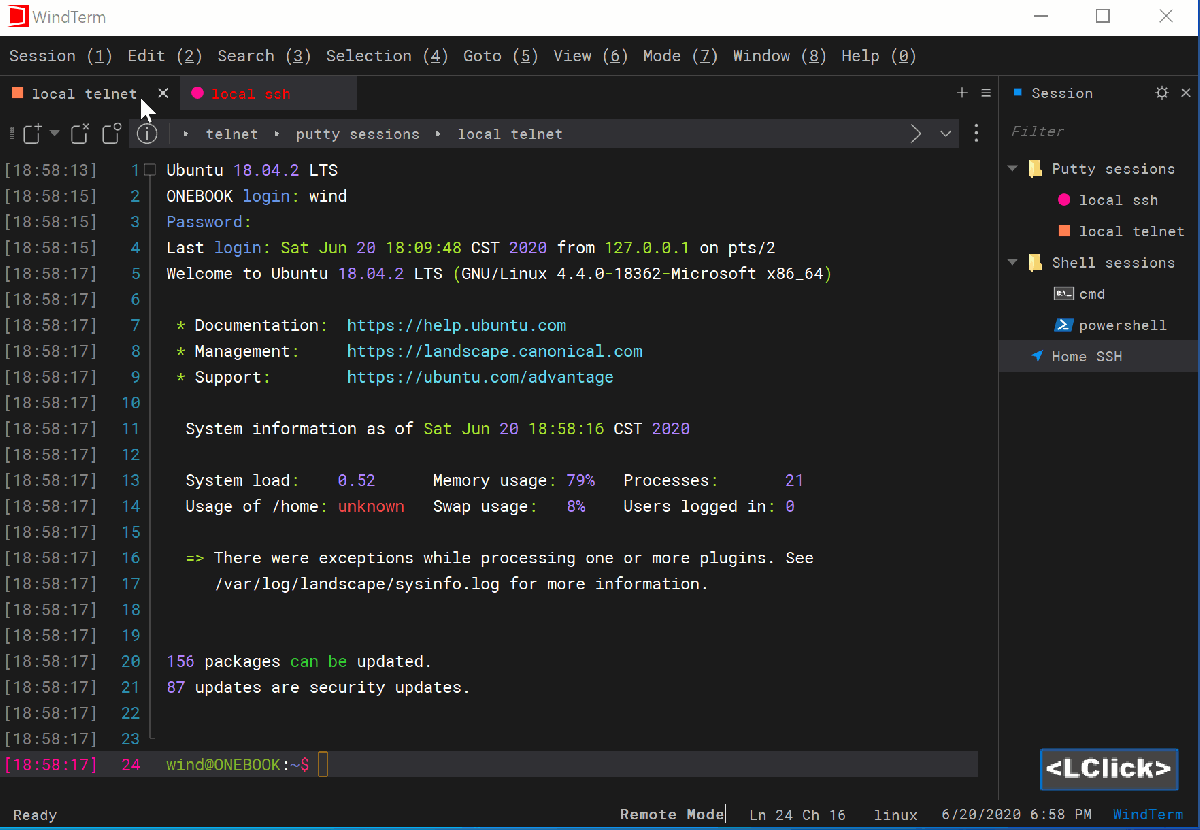The image size is (1200, 830).
Task: Click the cmd session icon
Action: pos(1064,294)
